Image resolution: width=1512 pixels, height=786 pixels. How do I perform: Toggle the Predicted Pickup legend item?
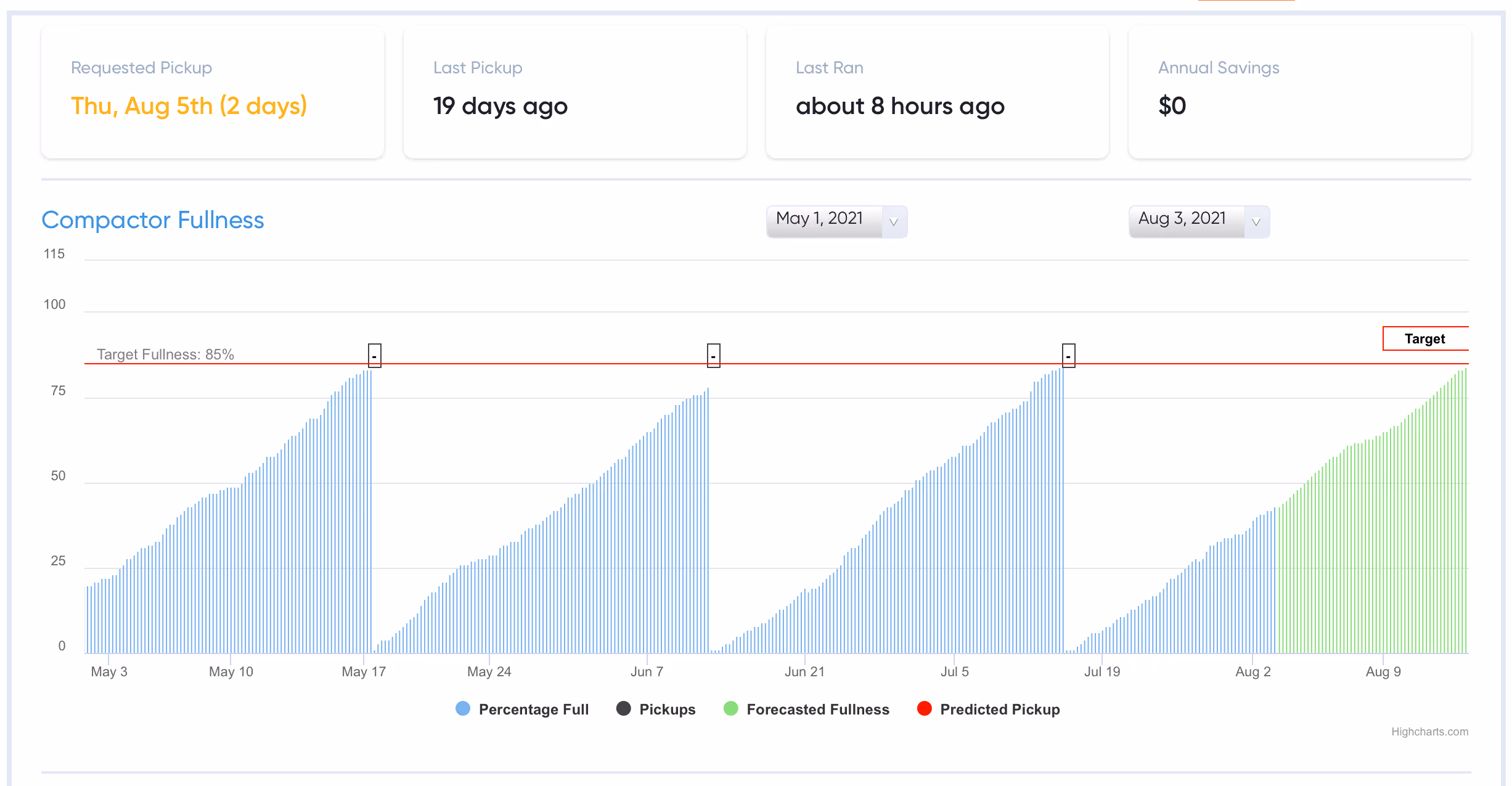pyautogui.click(x=989, y=709)
